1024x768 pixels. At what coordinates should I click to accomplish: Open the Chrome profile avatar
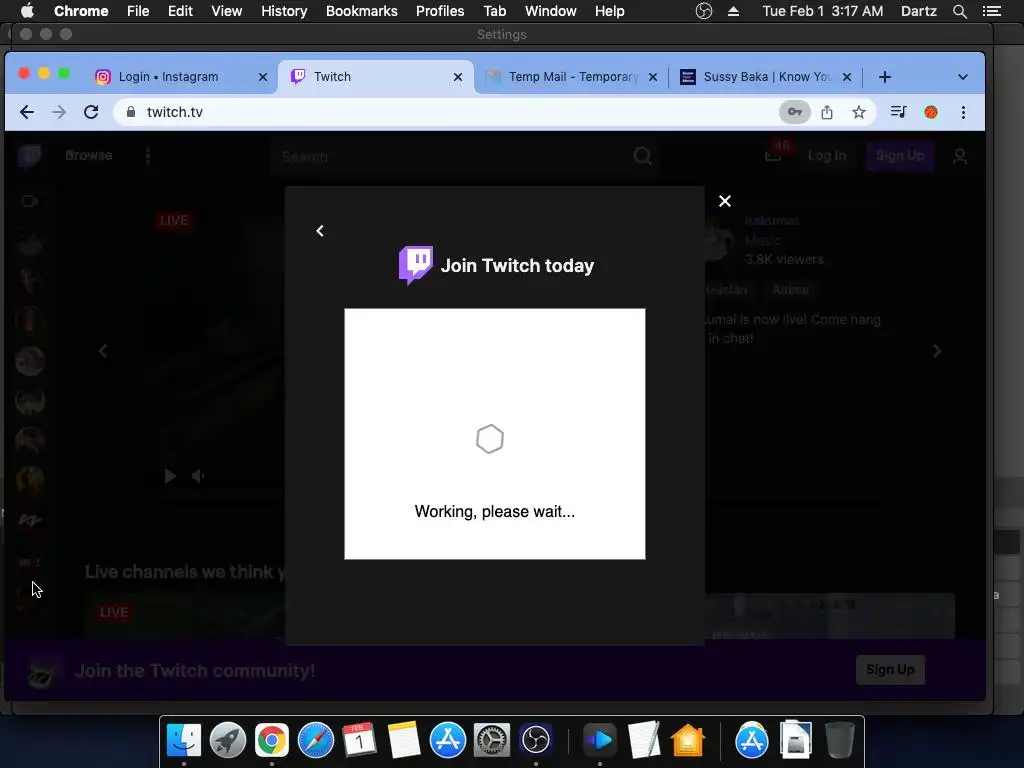pos(931,112)
